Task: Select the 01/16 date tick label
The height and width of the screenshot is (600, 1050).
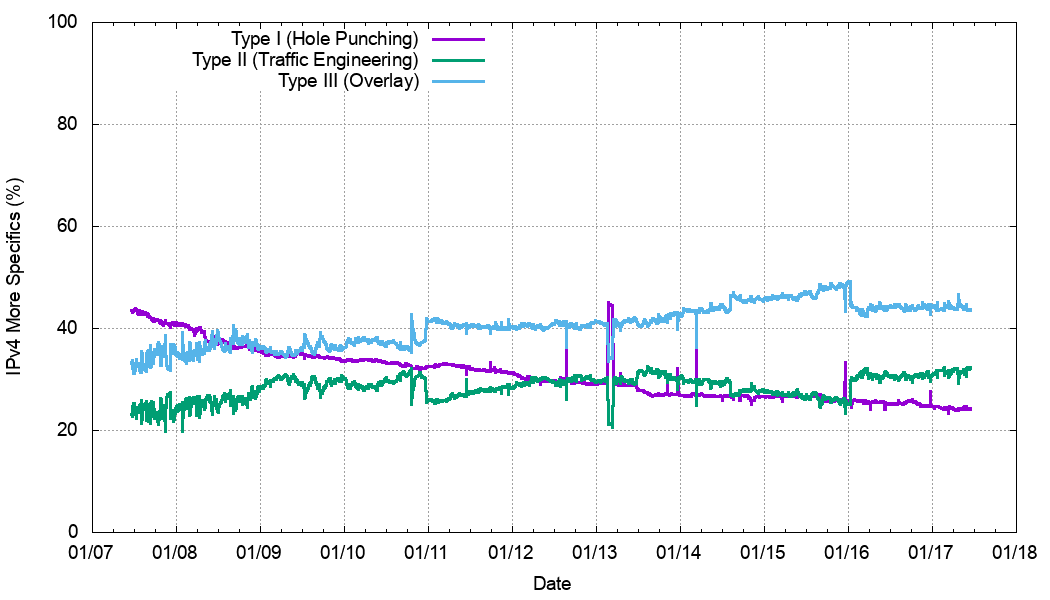Action: tap(848, 552)
